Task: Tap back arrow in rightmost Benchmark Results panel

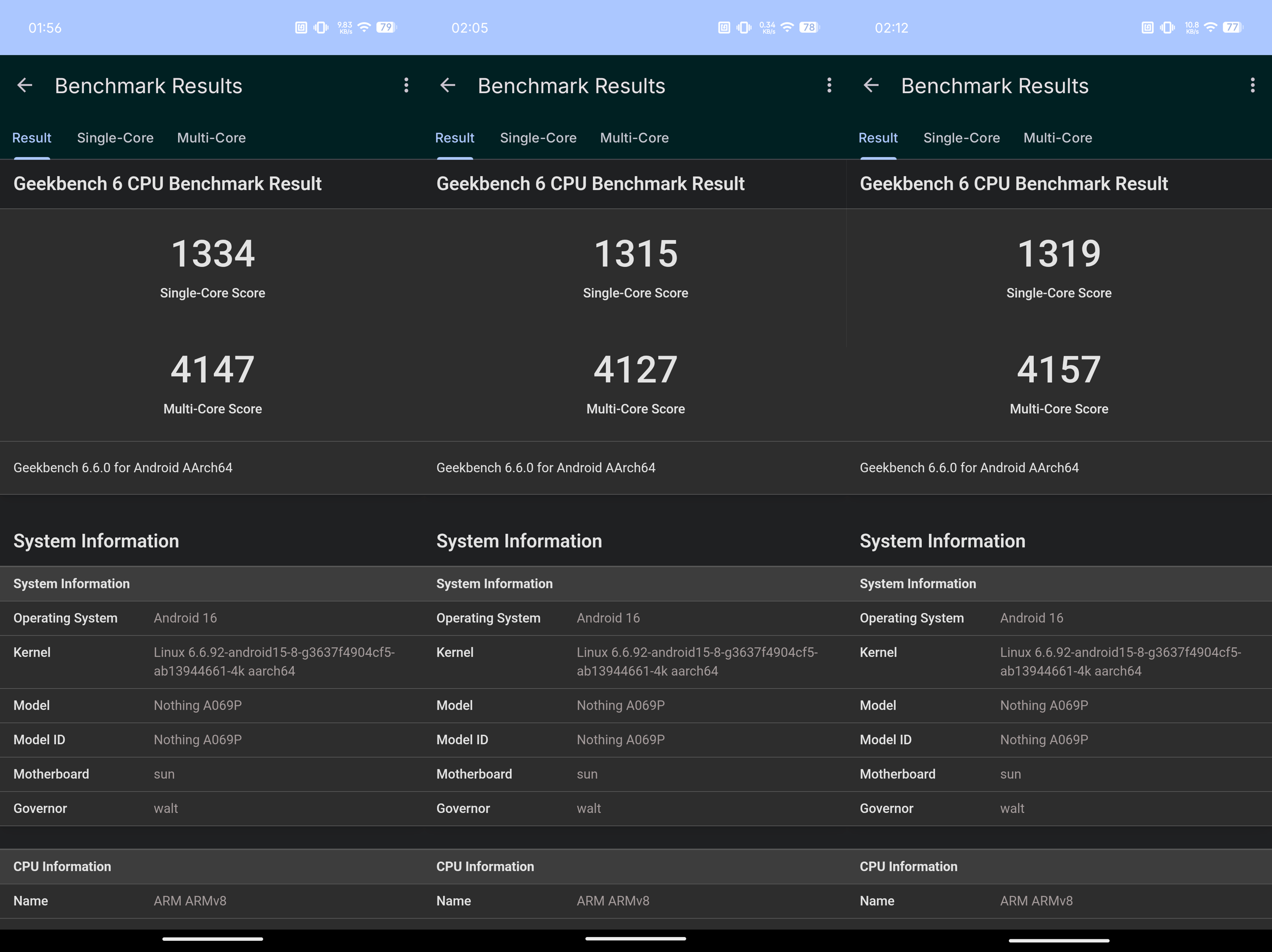Action: click(x=871, y=86)
